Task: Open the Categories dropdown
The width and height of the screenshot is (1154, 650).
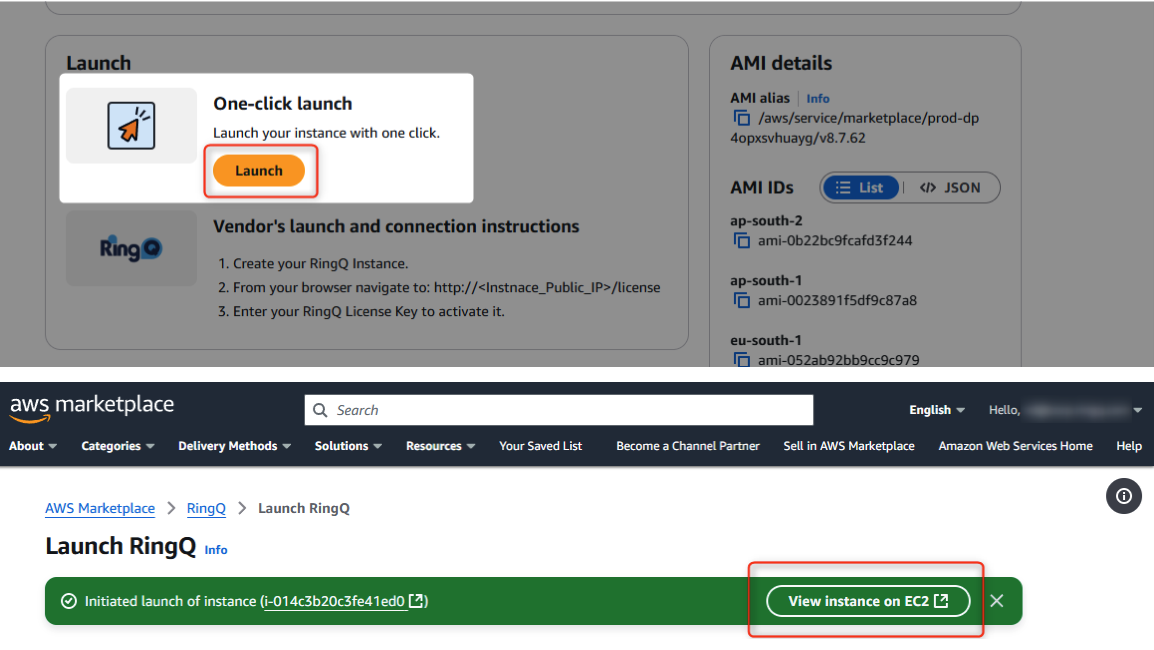Action: [116, 446]
